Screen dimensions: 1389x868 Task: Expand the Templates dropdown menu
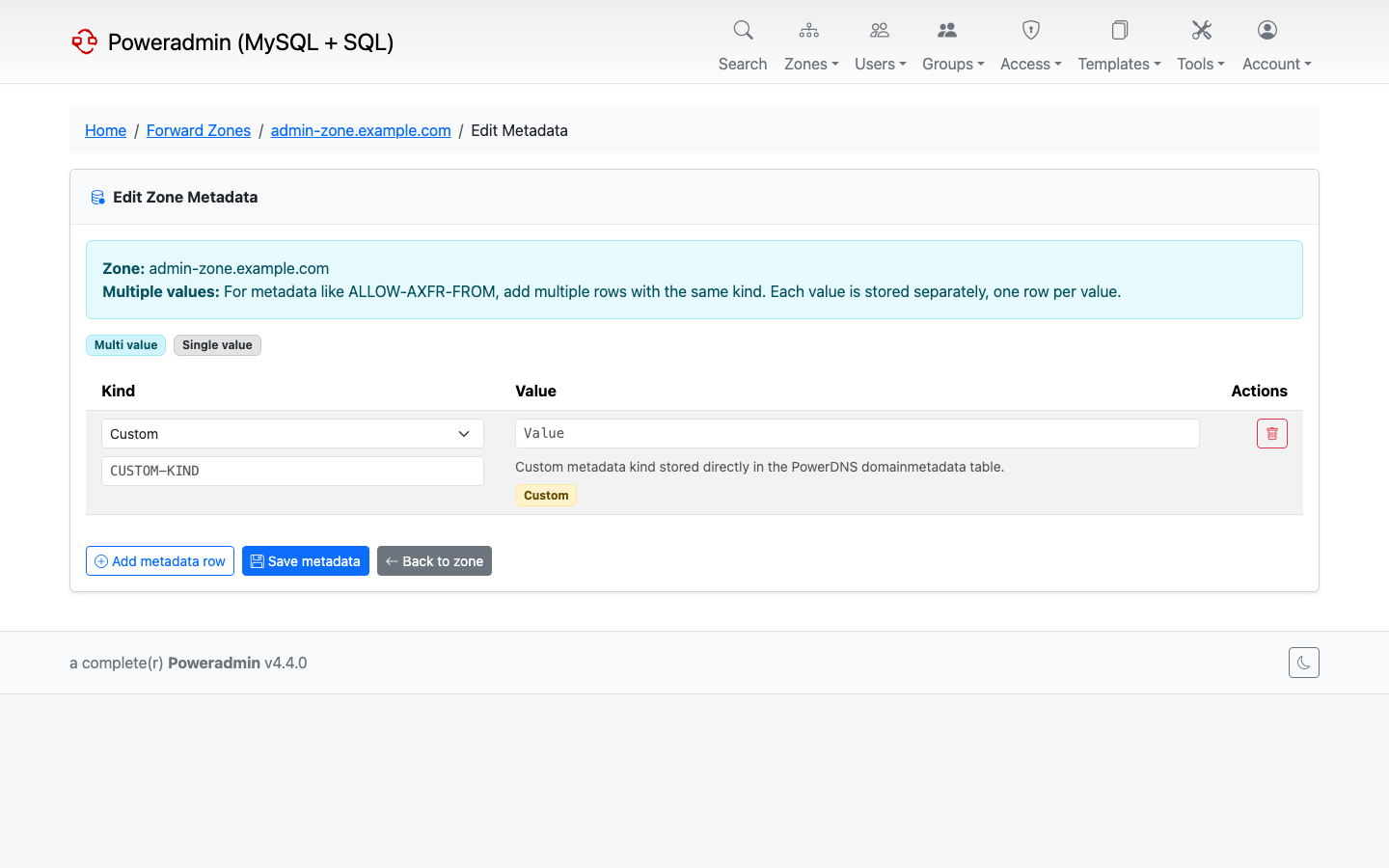click(1119, 64)
